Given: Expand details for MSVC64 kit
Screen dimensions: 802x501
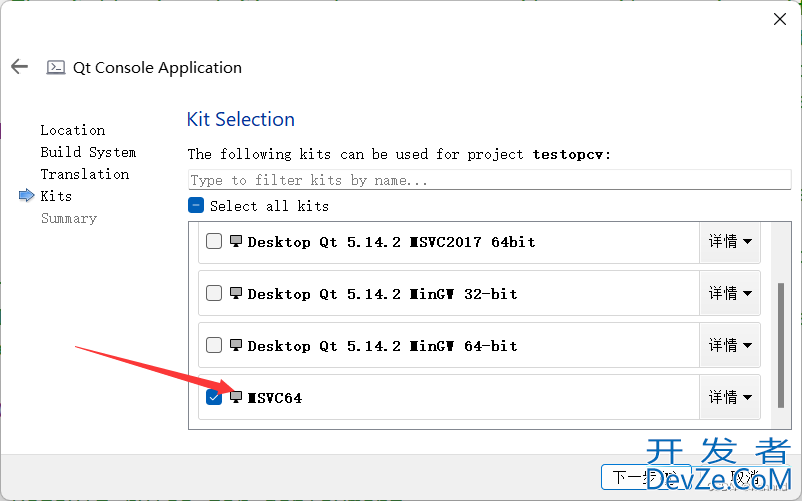Looking at the screenshot, I should point(729,397).
